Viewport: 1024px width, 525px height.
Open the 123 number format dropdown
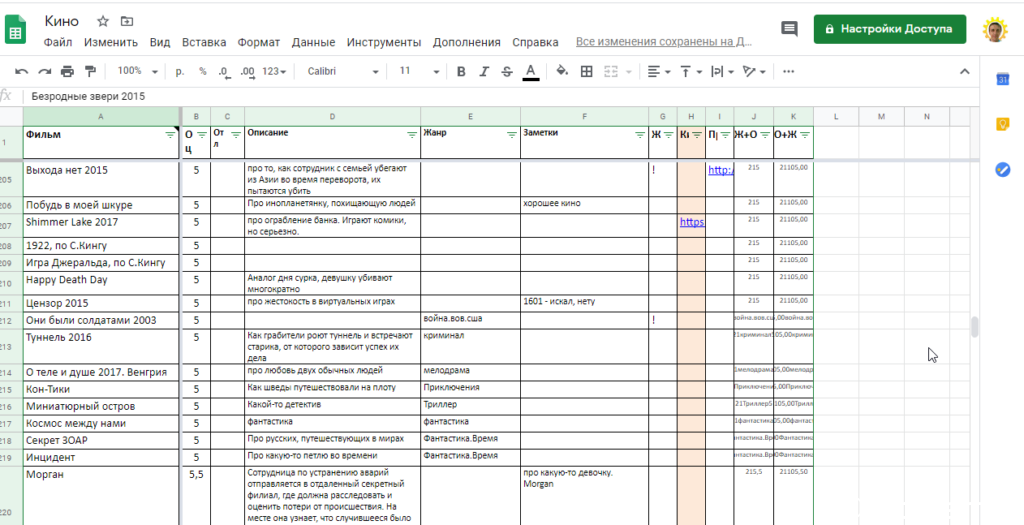point(274,71)
